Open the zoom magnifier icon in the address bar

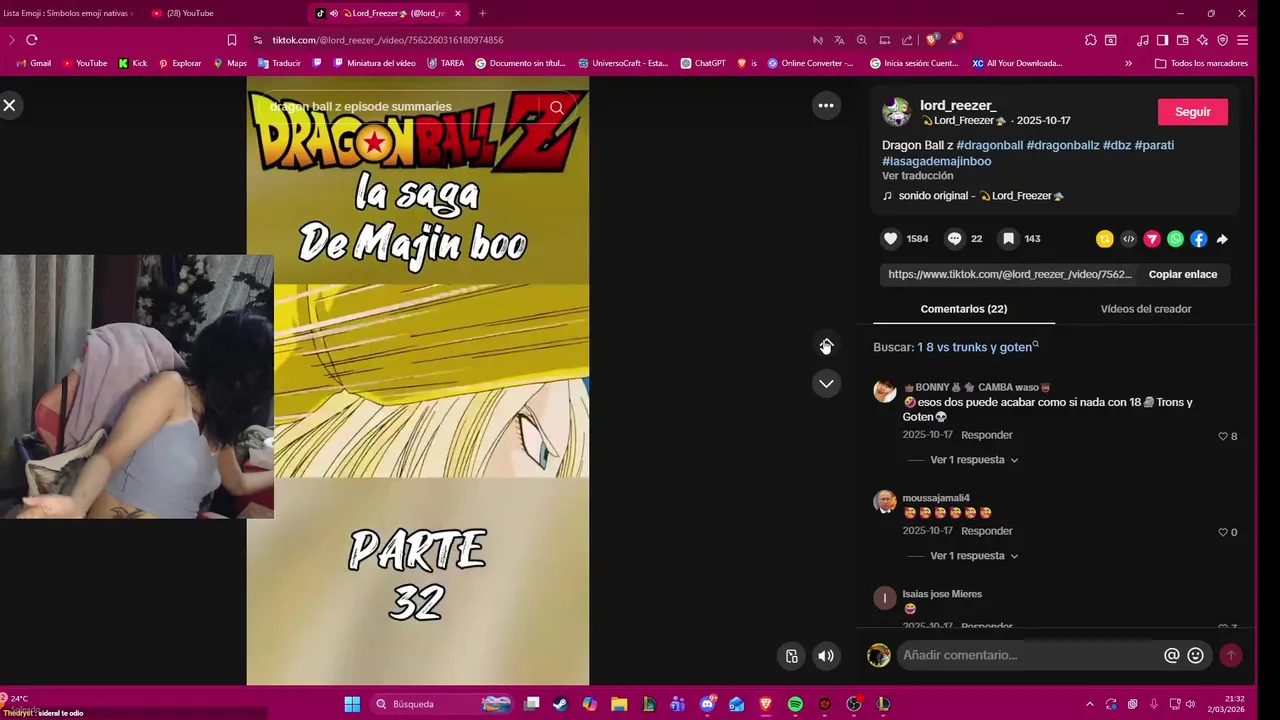click(x=862, y=40)
